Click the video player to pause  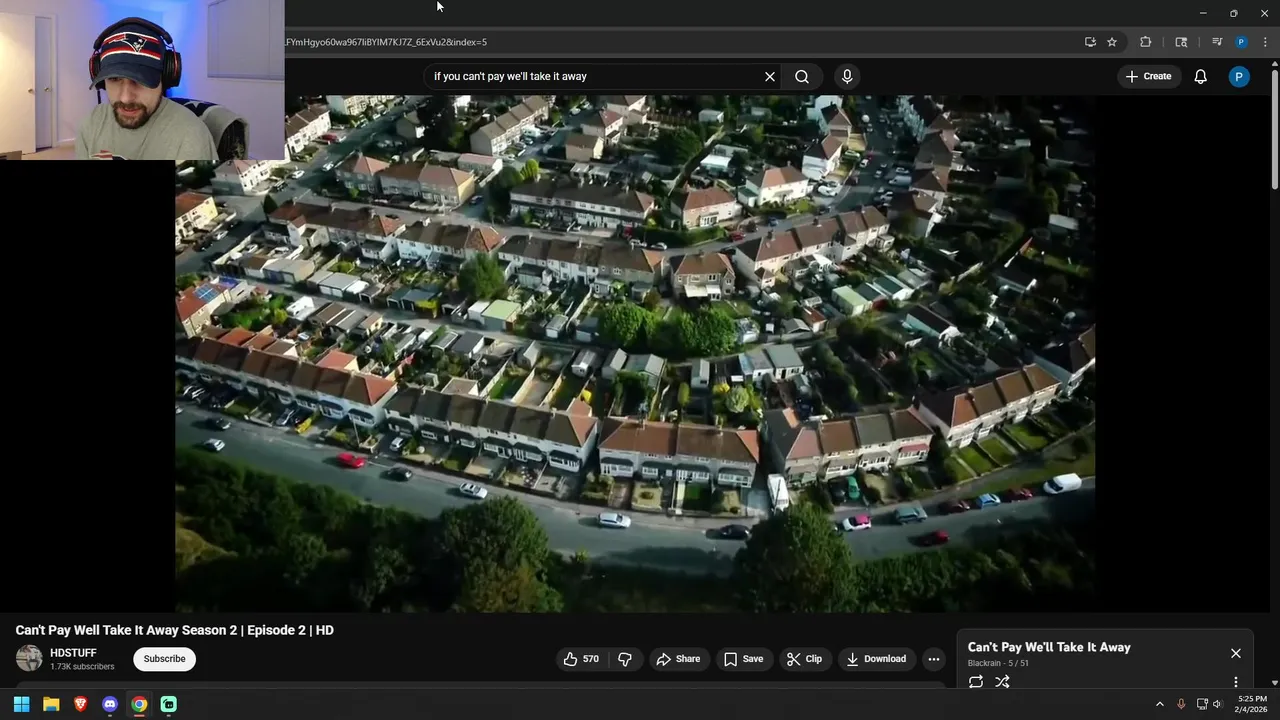pos(635,353)
